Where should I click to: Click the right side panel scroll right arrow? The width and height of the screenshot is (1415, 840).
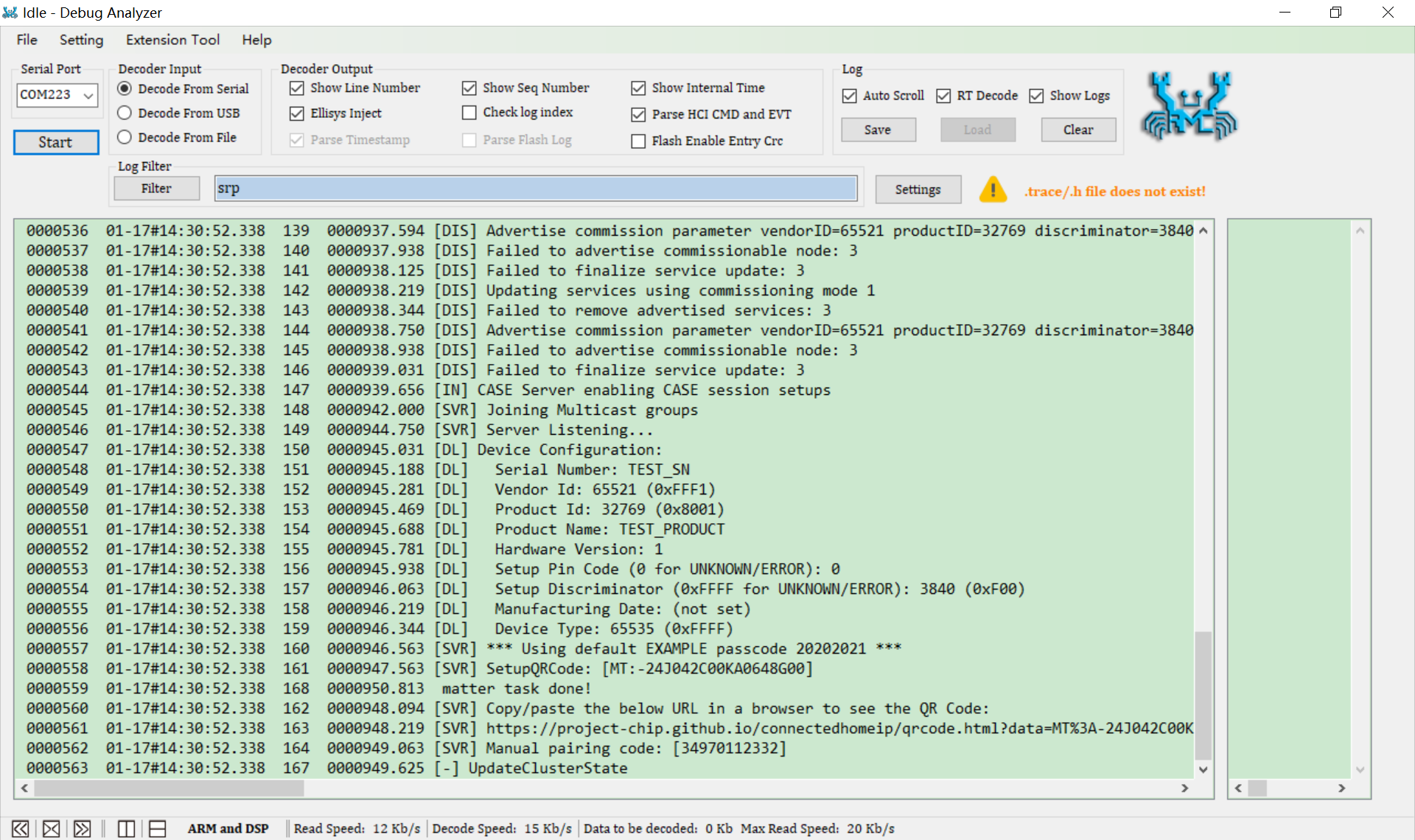point(1342,788)
